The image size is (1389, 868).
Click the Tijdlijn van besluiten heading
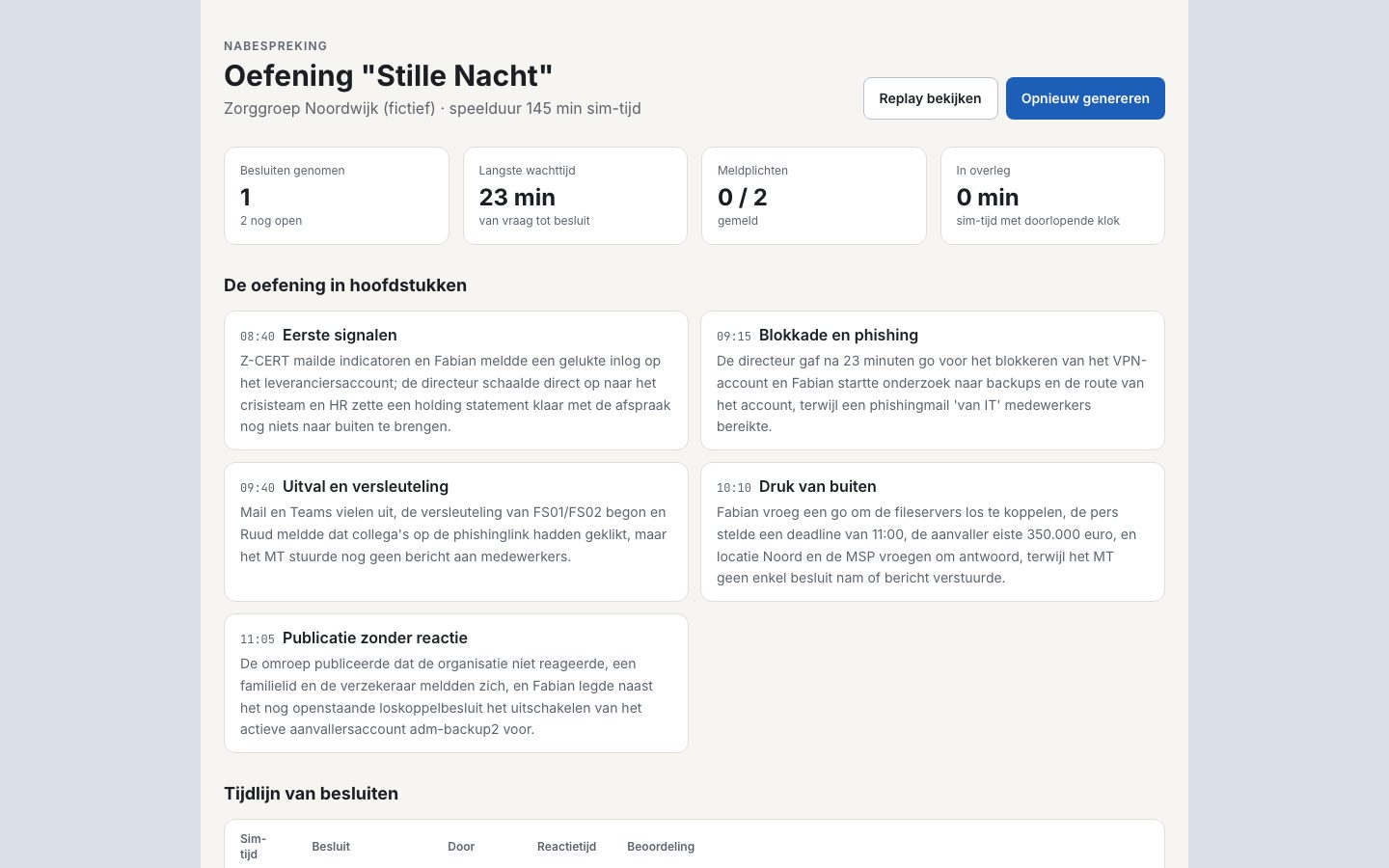pos(311,794)
